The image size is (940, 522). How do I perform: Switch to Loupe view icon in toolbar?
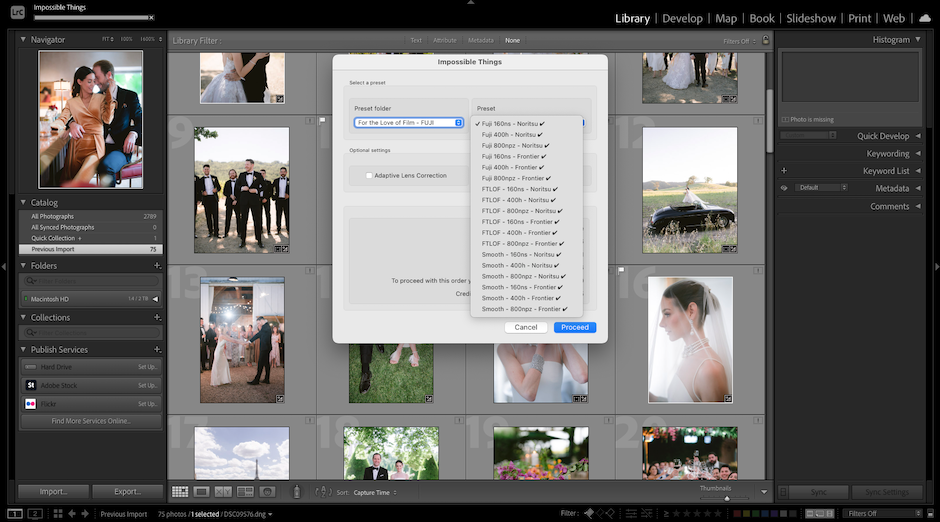(x=201, y=492)
